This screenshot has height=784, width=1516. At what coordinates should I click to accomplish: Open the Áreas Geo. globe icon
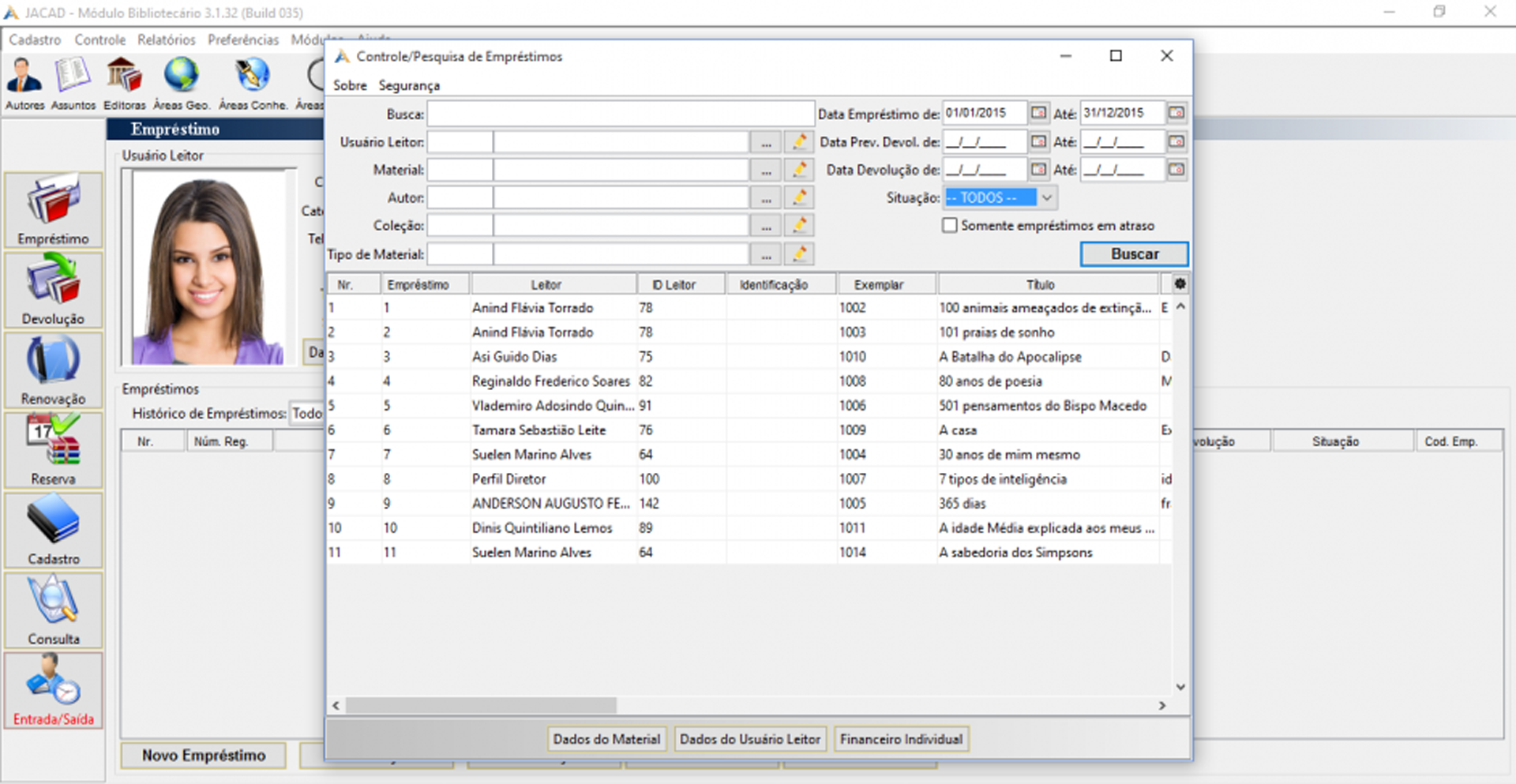(x=182, y=84)
